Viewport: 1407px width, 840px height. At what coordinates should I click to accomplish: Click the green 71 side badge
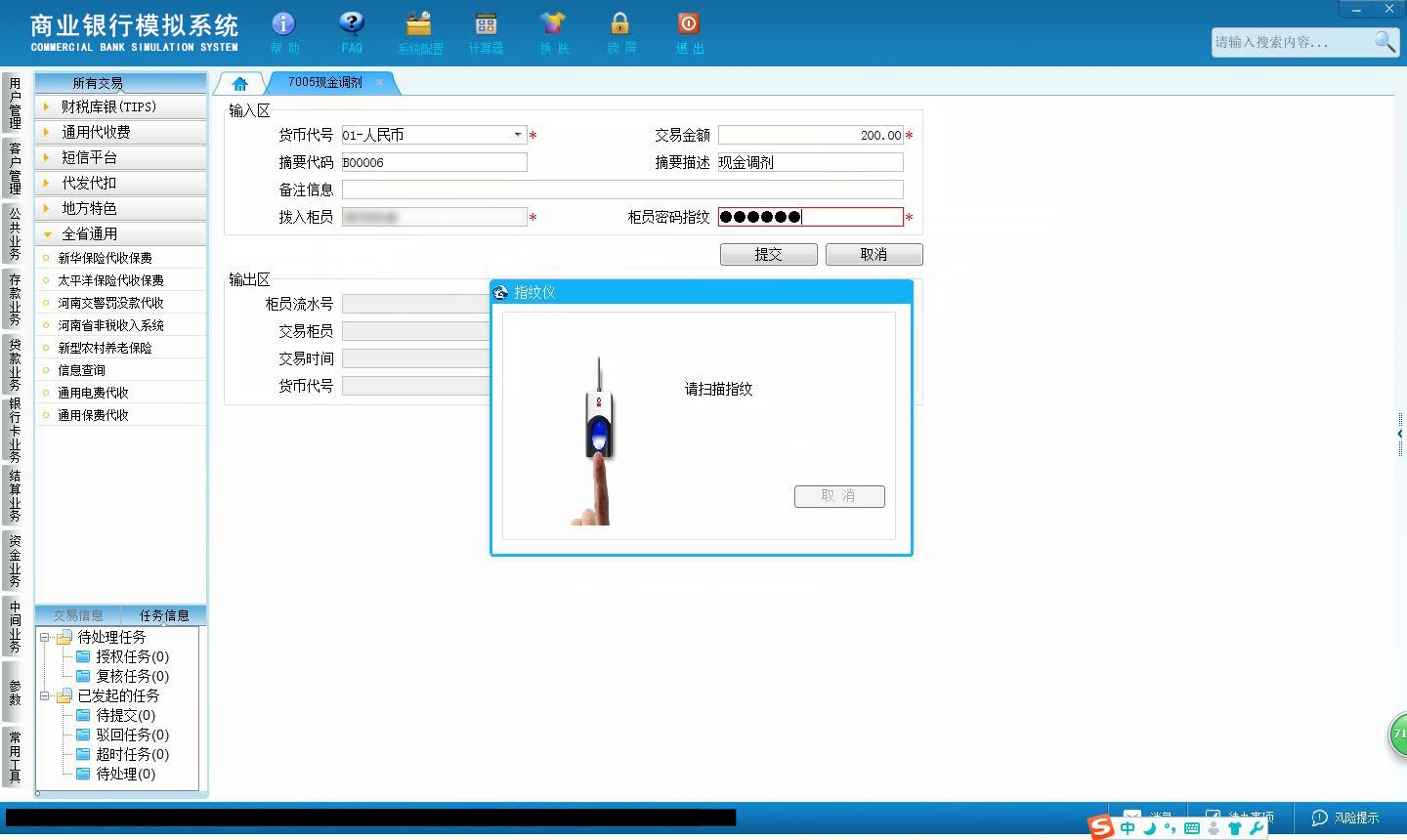(x=1398, y=735)
